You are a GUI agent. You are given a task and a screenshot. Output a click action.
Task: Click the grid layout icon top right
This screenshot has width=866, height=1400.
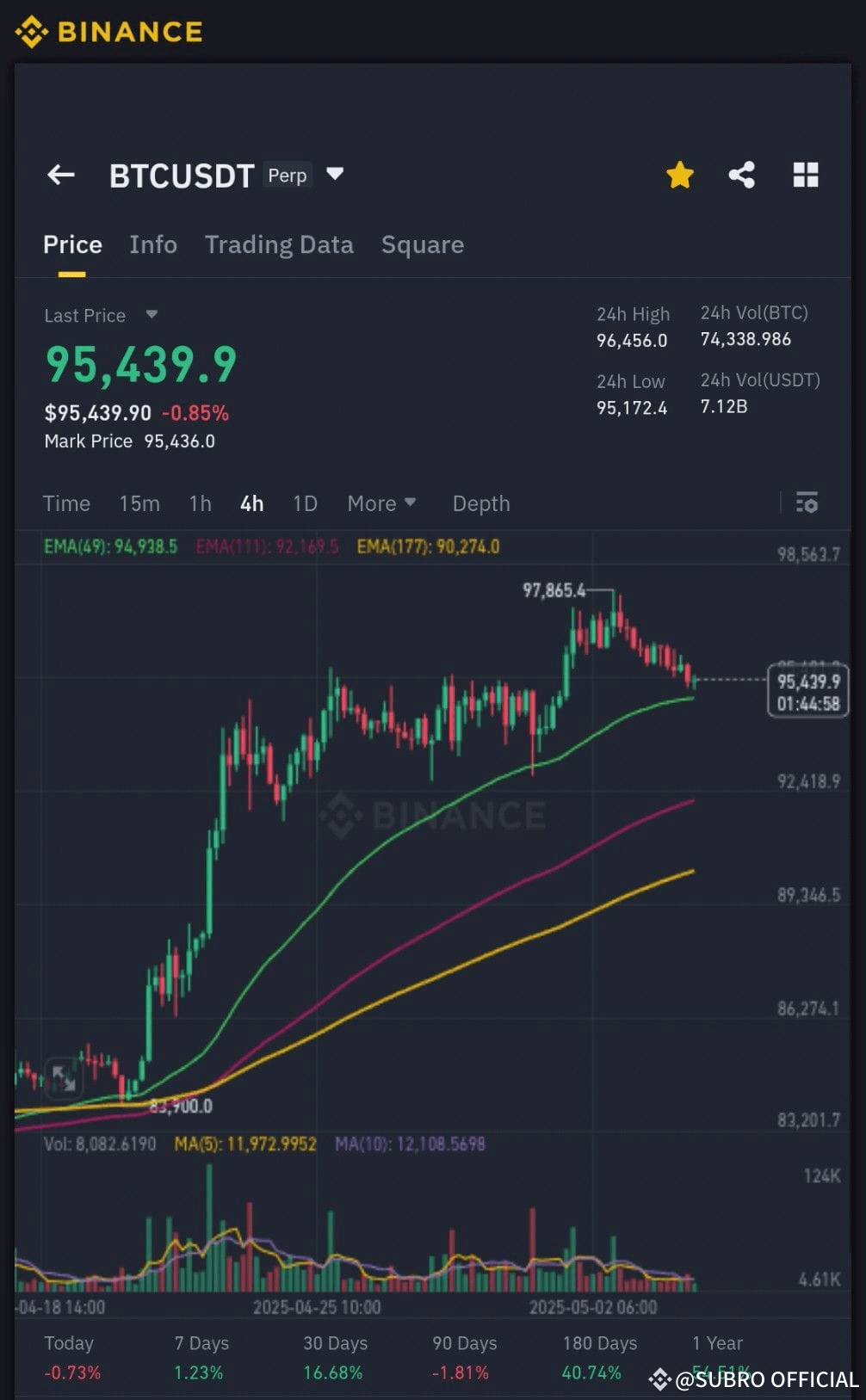806,175
